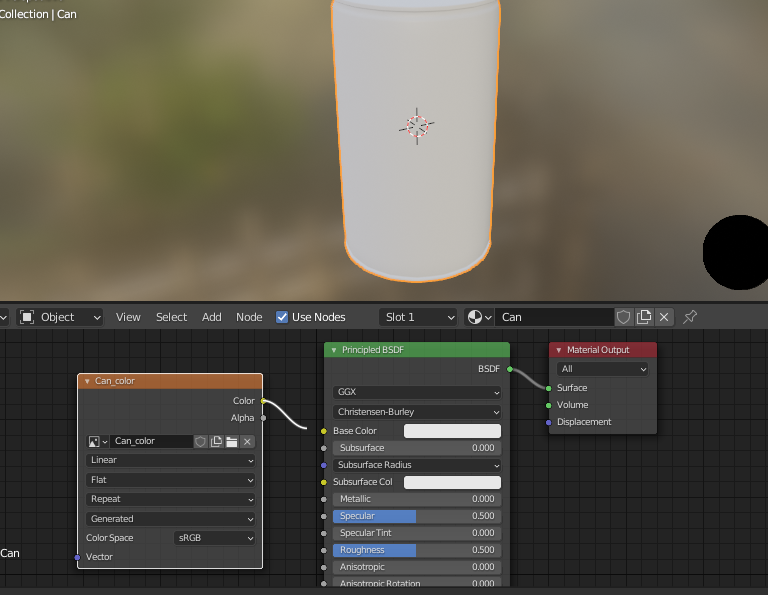The image size is (768, 595).
Task: Open the View menu in node editor
Action: (x=128, y=317)
